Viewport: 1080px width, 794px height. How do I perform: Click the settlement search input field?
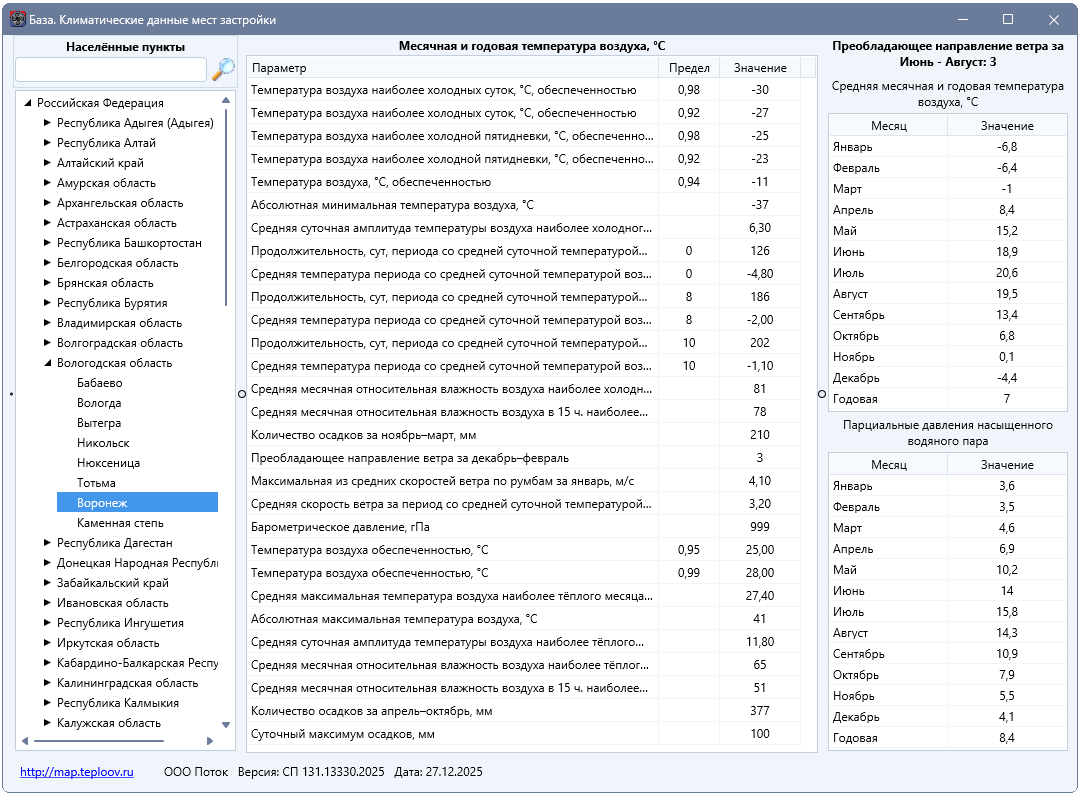[x=111, y=70]
